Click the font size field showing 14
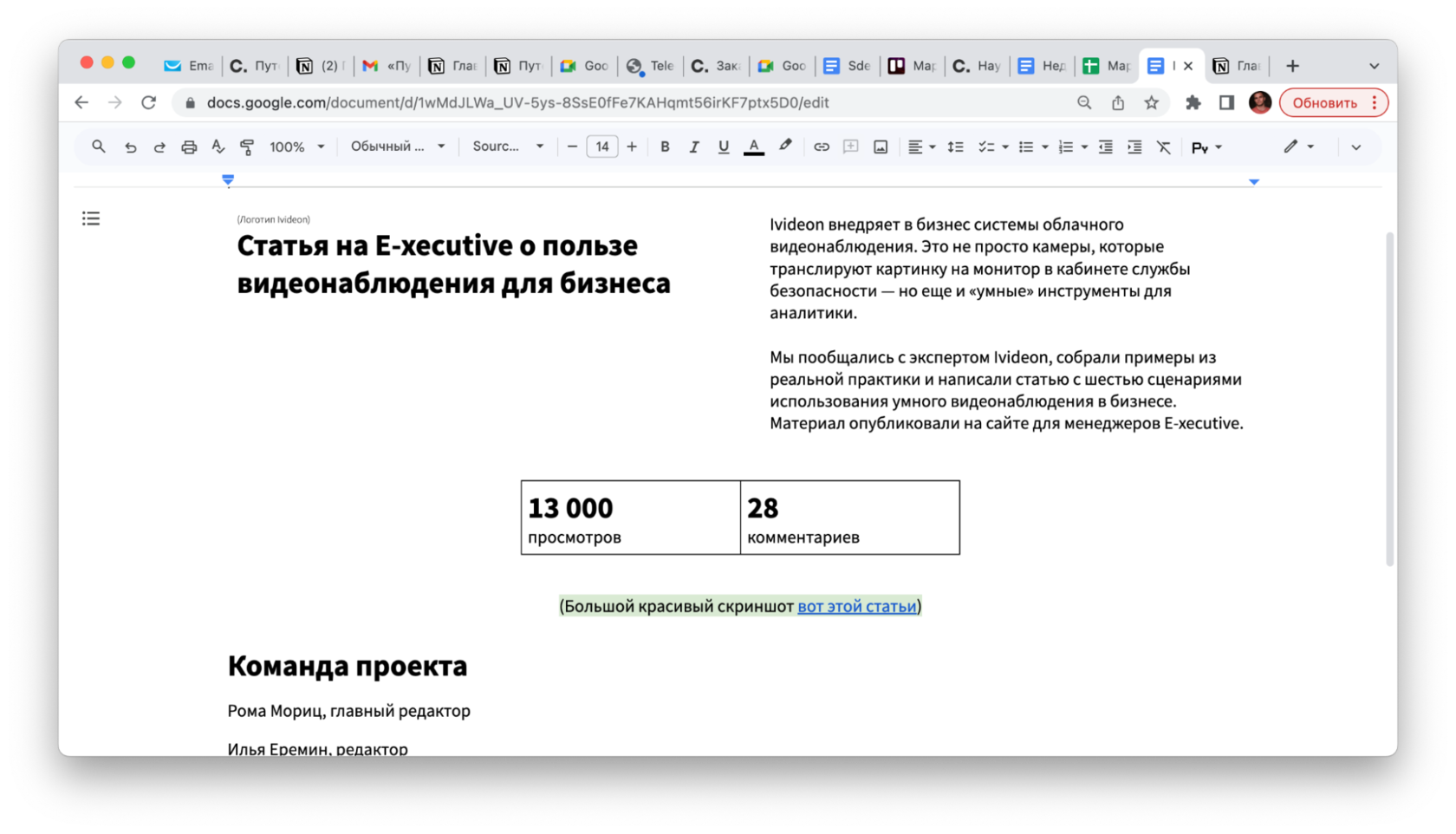 pos(602,147)
